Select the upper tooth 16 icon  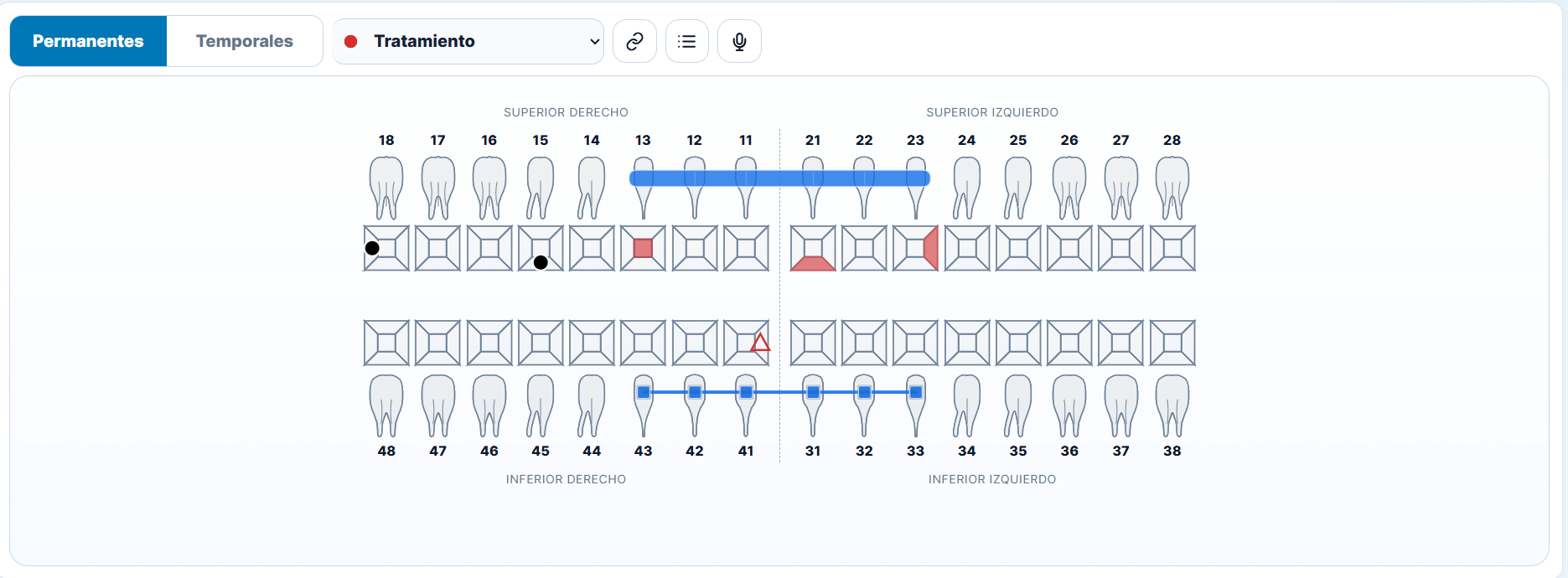tap(489, 188)
